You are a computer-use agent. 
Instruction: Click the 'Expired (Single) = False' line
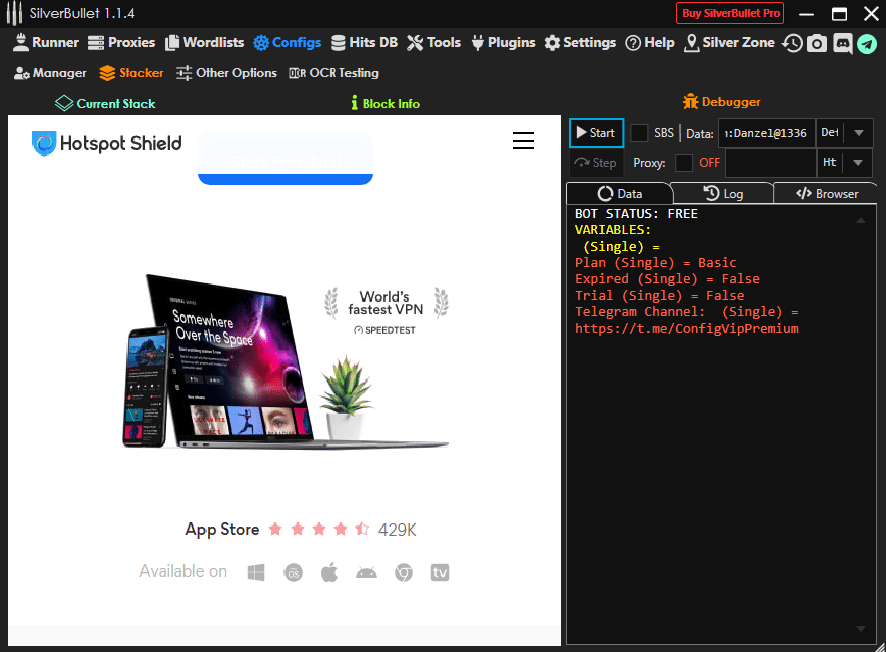[667, 279]
